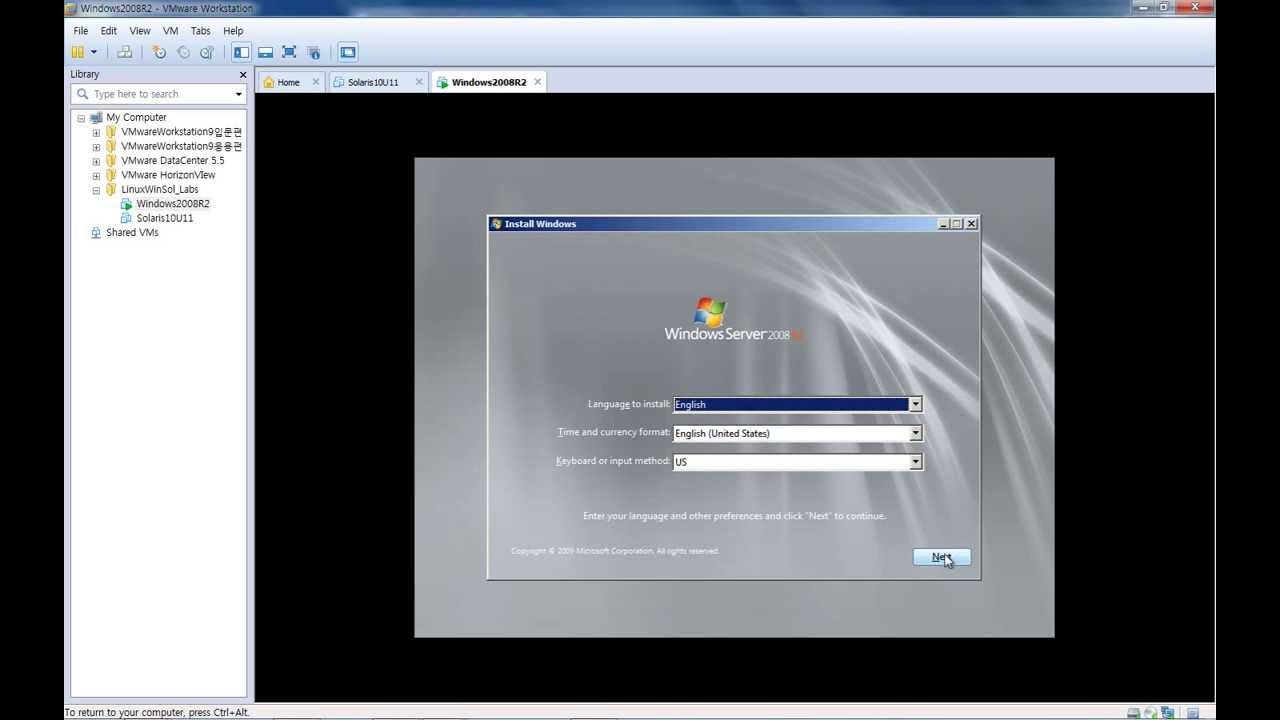Switch to the Solaris10U11 tab
This screenshot has width=1280, height=720.
[372, 82]
